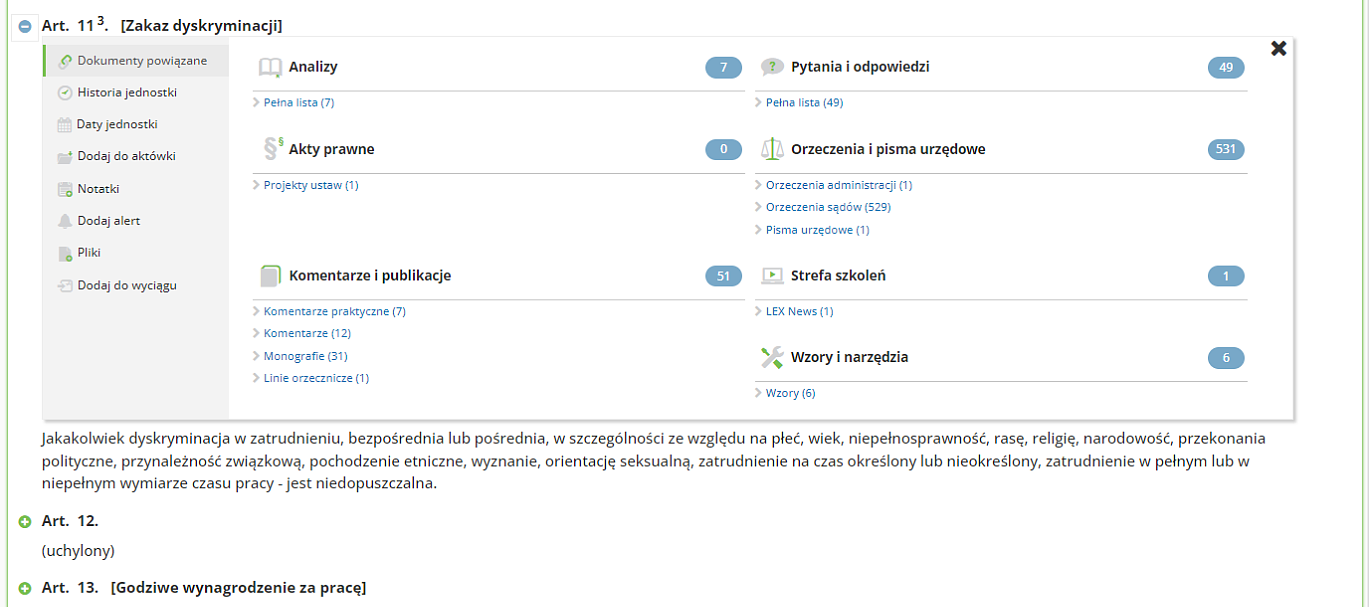1372x607 pixels.
Task: Click the Strefa szkoleń screen icon
Action: (x=772, y=276)
